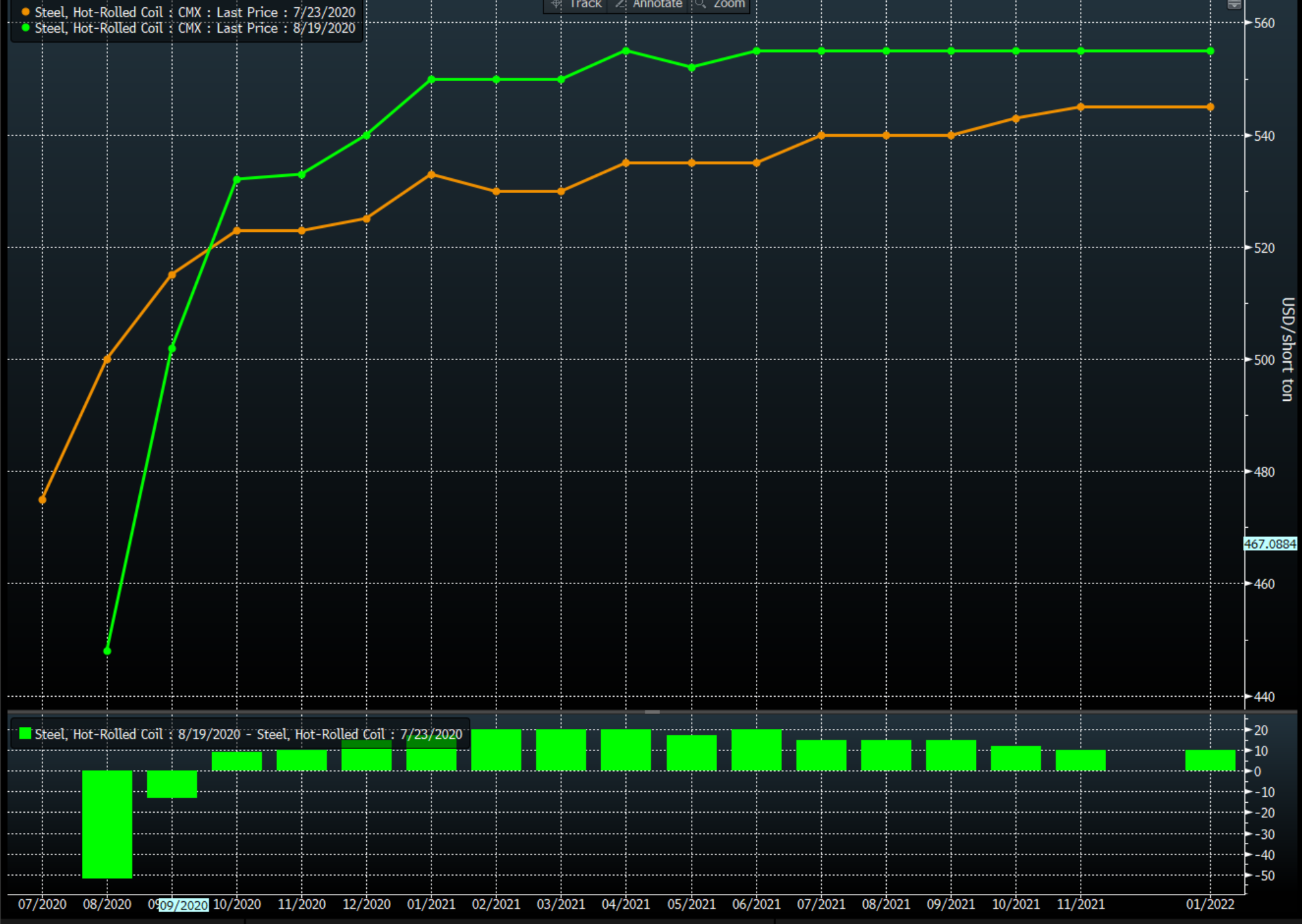This screenshot has width=1302, height=924.
Task: Click the green legend marker for 8/19/2020
Action: point(26,28)
